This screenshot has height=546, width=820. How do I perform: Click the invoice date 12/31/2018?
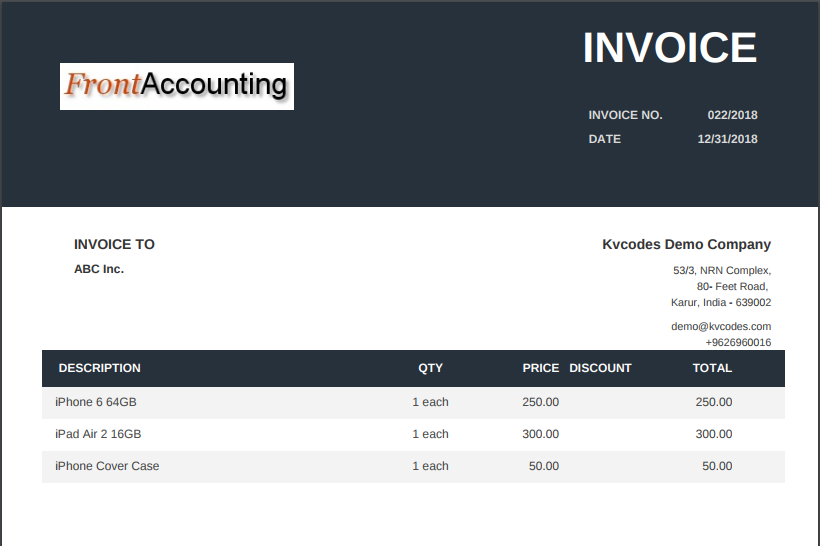(x=727, y=139)
